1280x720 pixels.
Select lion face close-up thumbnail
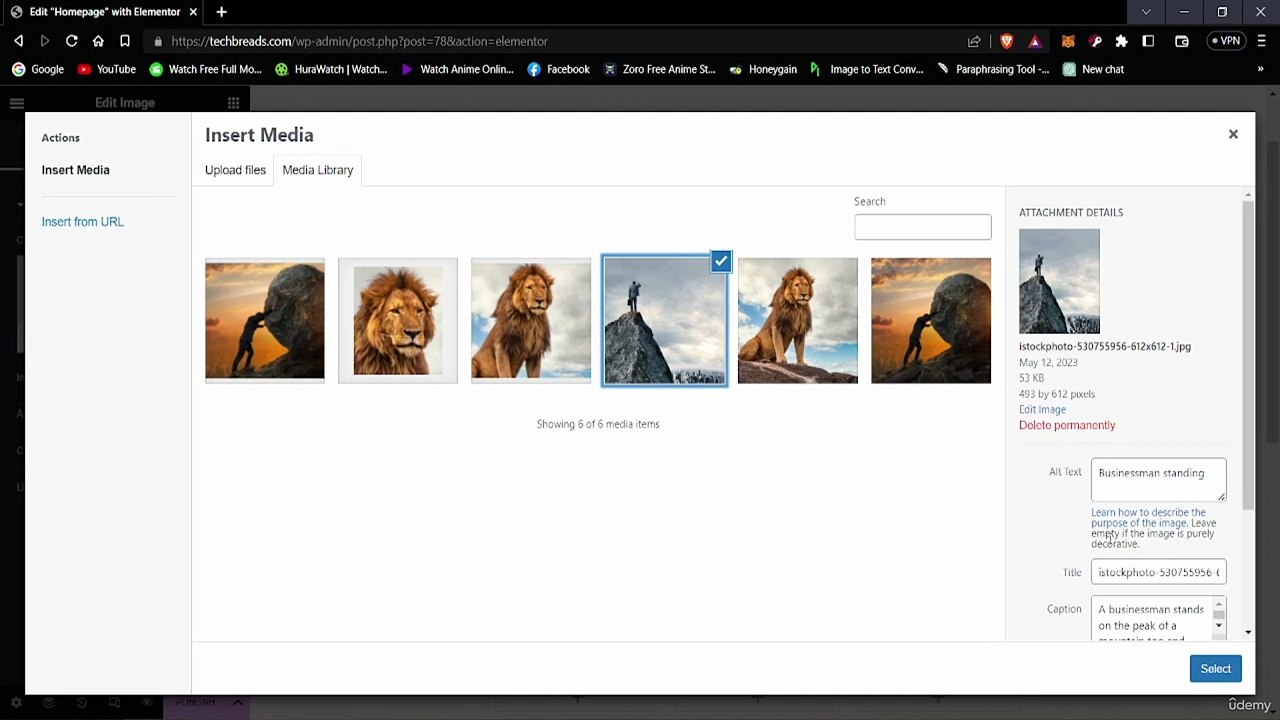[x=397, y=320]
